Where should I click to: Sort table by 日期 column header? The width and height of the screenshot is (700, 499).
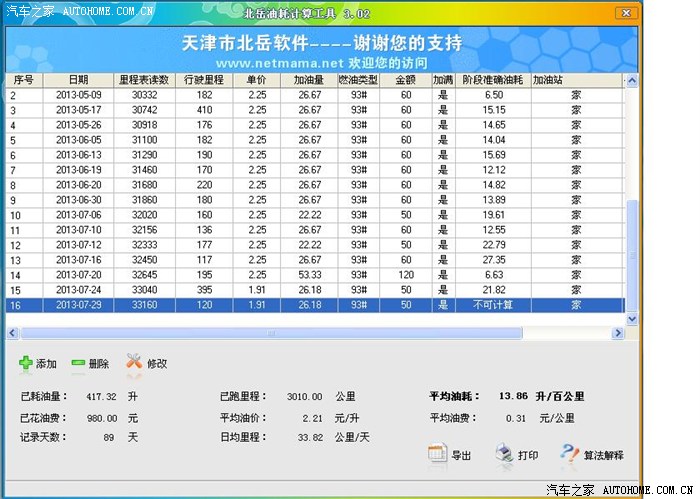[x=78, y=79]
